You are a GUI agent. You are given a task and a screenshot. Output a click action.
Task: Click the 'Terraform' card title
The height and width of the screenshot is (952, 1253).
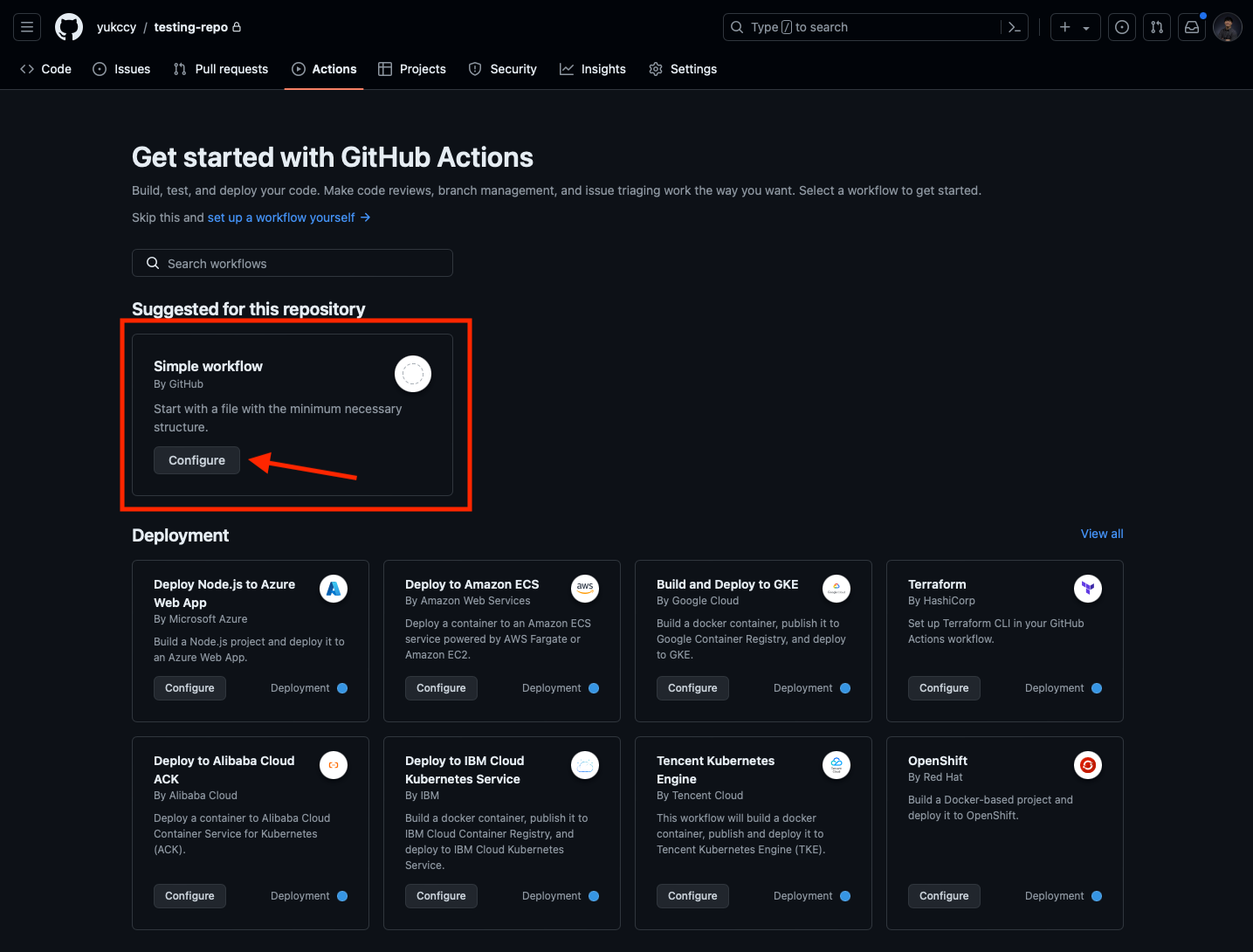(x=937, y=584)
